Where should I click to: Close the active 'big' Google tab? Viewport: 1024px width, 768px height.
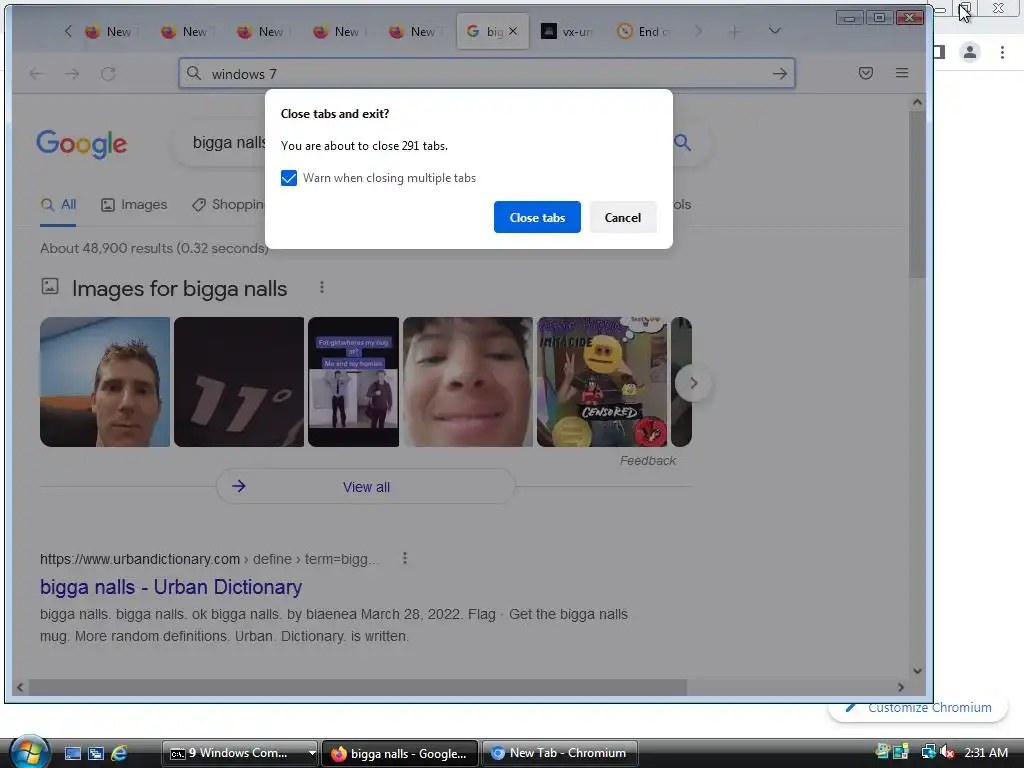coord(513,31)
